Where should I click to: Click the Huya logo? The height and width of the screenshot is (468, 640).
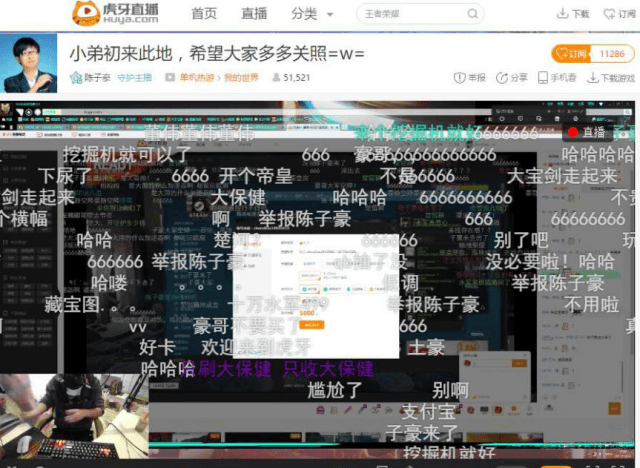115,13
